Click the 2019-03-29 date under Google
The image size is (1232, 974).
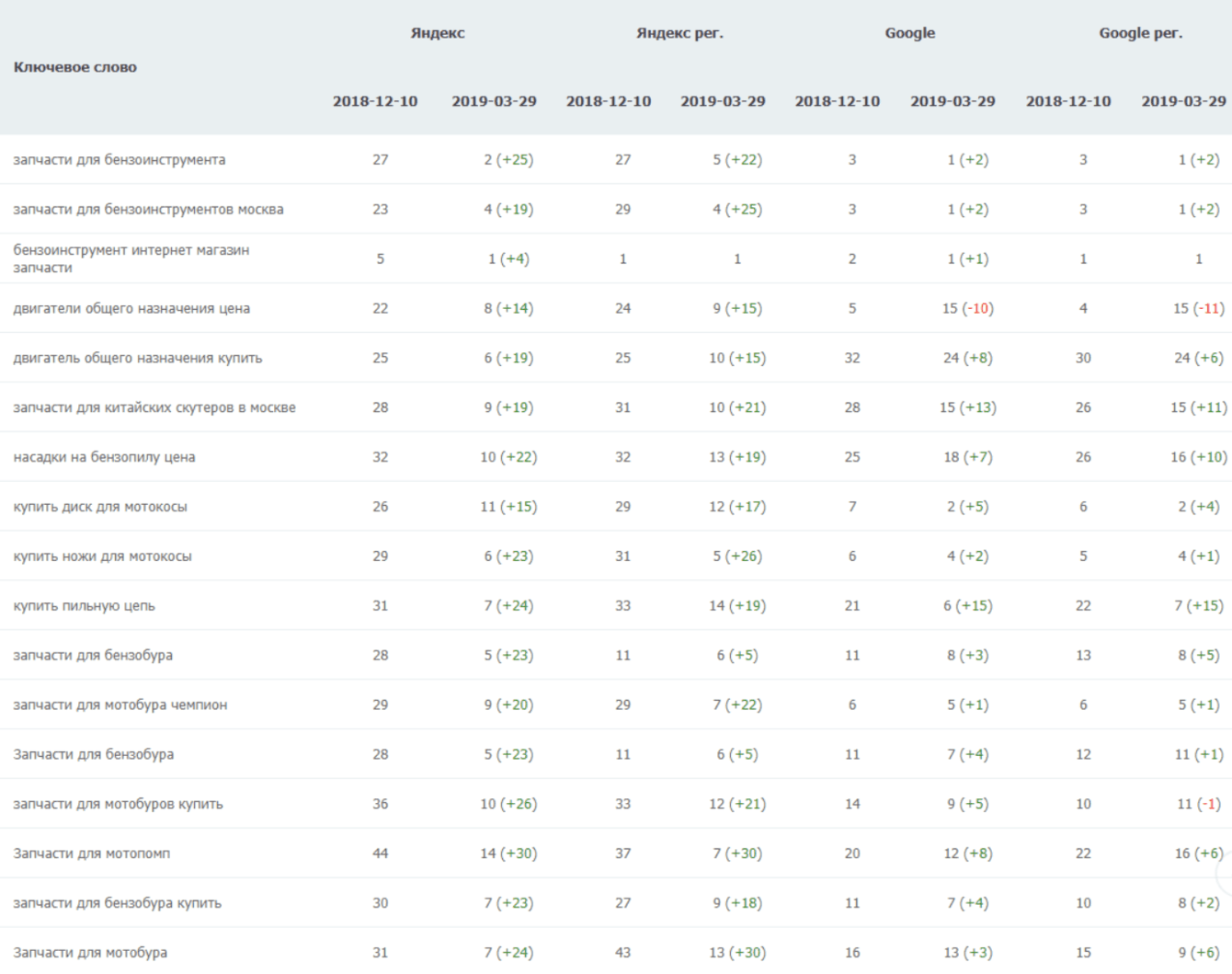[x=953, y=101]
